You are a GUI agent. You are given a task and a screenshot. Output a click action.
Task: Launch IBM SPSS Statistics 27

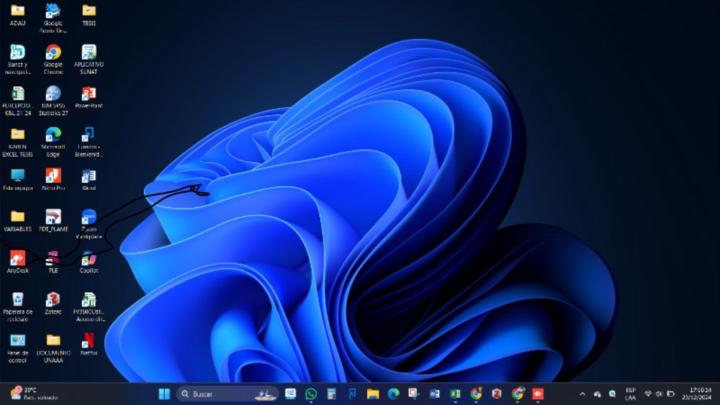(x=53, y=101)
